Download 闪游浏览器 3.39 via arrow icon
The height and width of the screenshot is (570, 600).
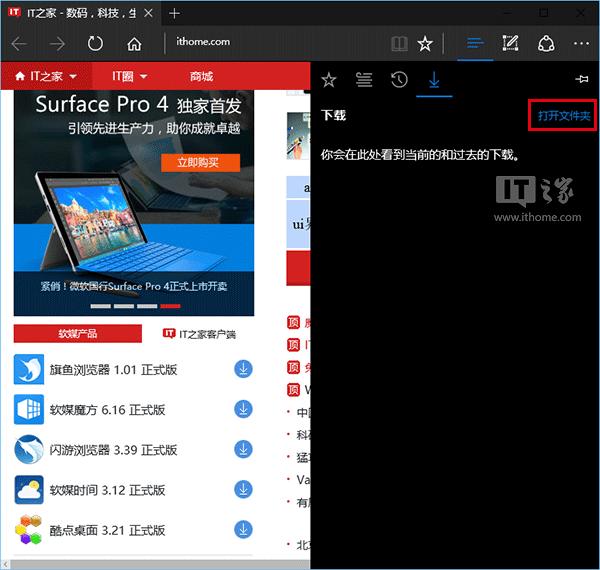tap(243, 449)
